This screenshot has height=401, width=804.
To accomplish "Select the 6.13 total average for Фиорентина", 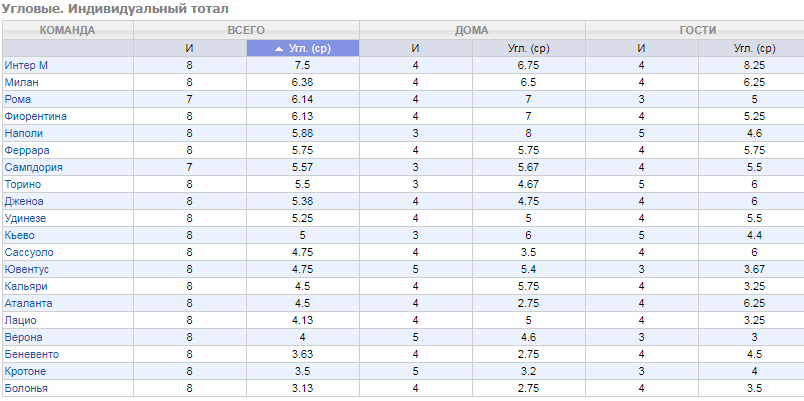I will (303, 116).
